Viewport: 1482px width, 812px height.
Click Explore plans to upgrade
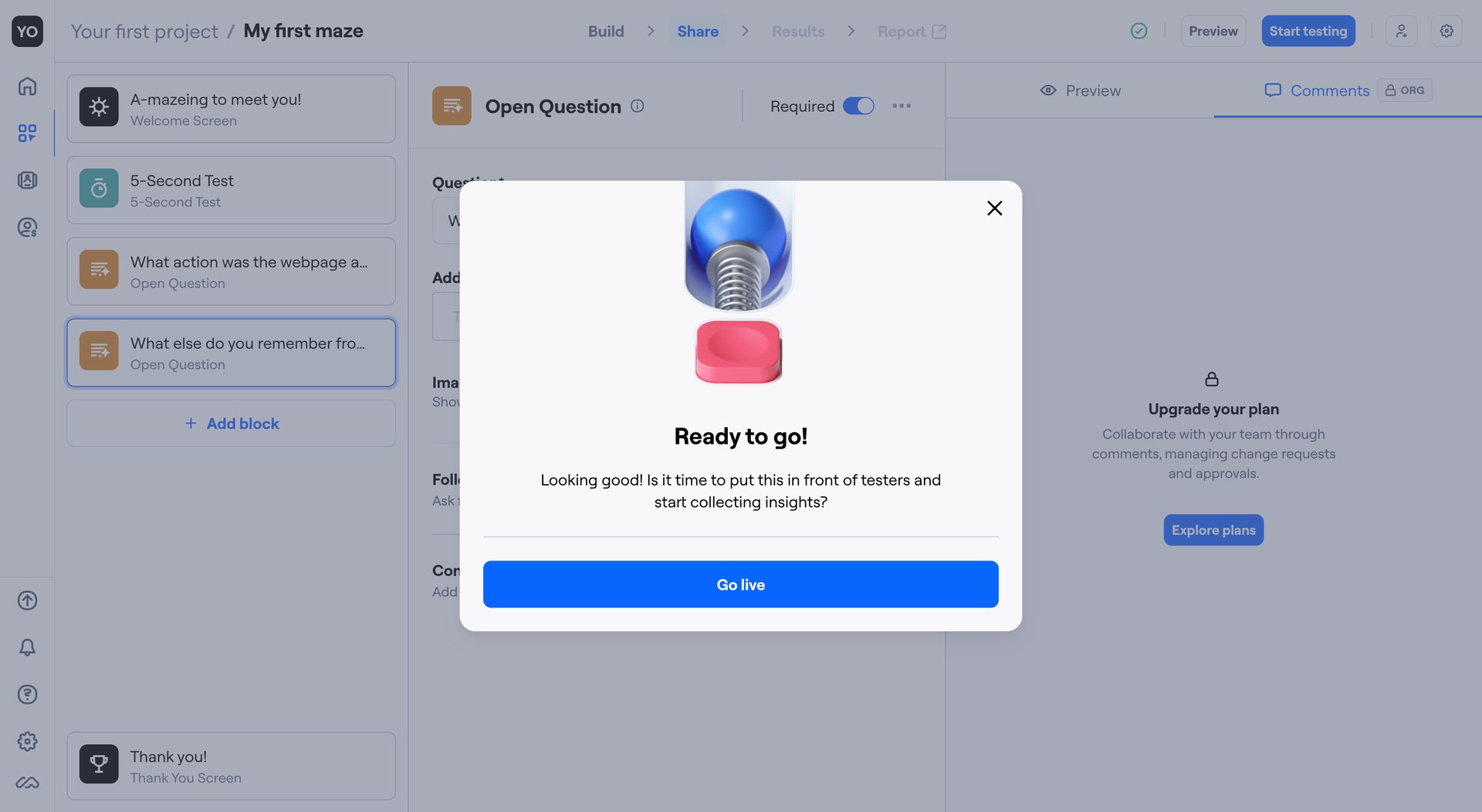pos(1213,529)
